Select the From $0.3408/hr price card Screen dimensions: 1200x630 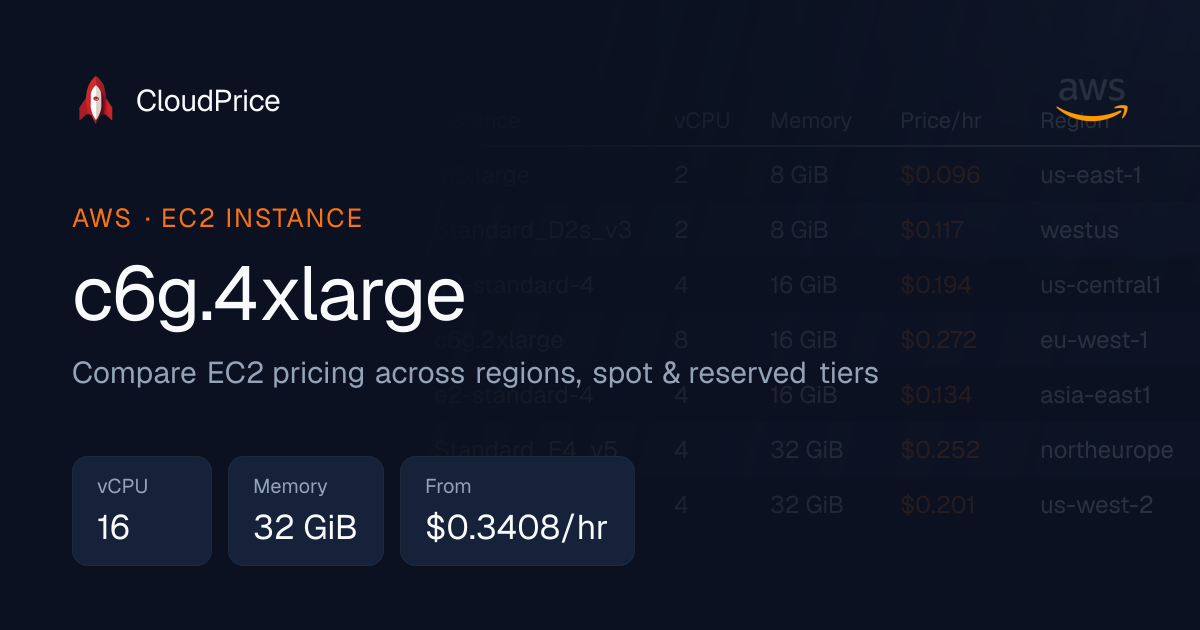pos(517,511)
